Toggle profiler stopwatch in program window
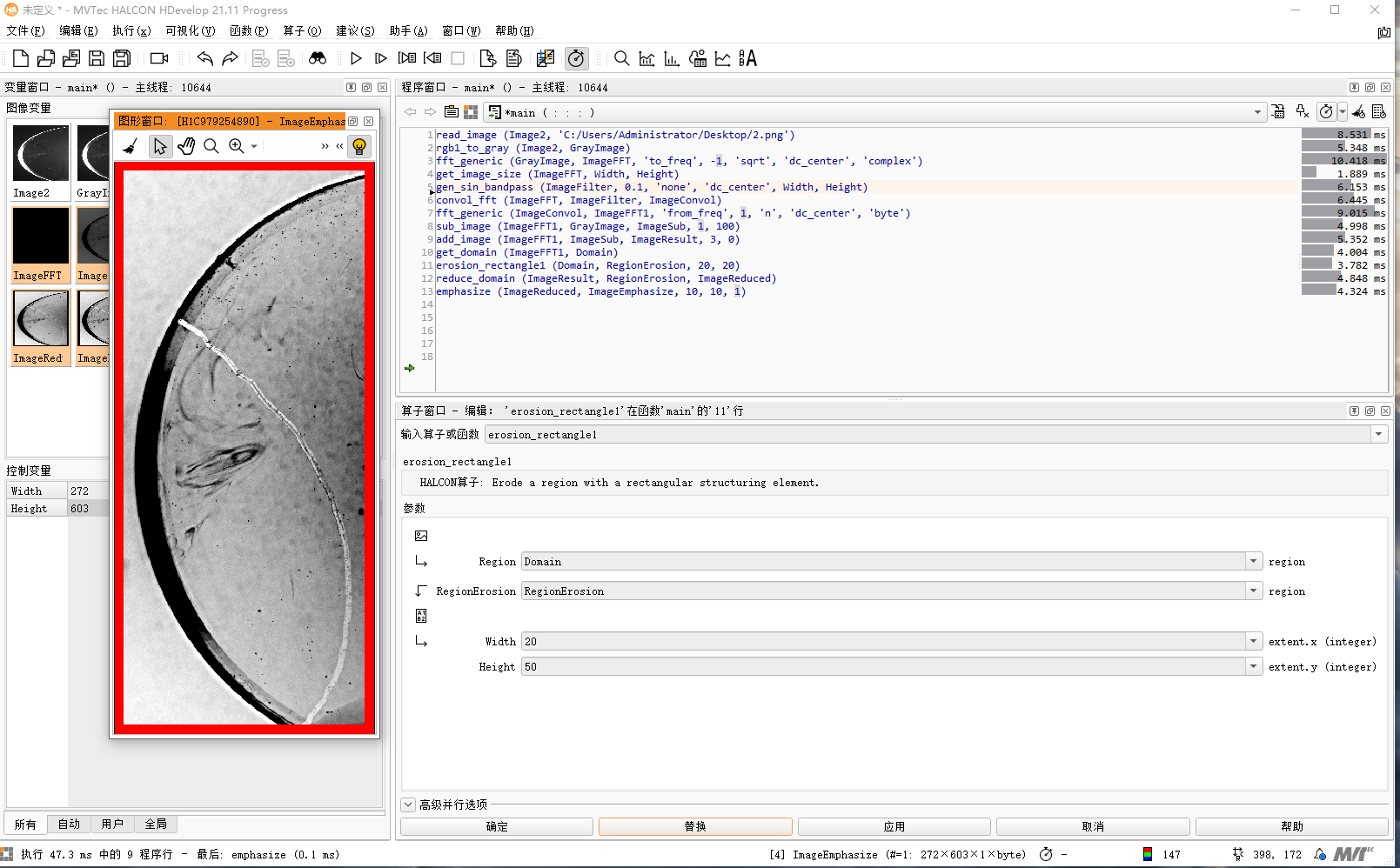Screen dimensions: 1400x868 1326,111
